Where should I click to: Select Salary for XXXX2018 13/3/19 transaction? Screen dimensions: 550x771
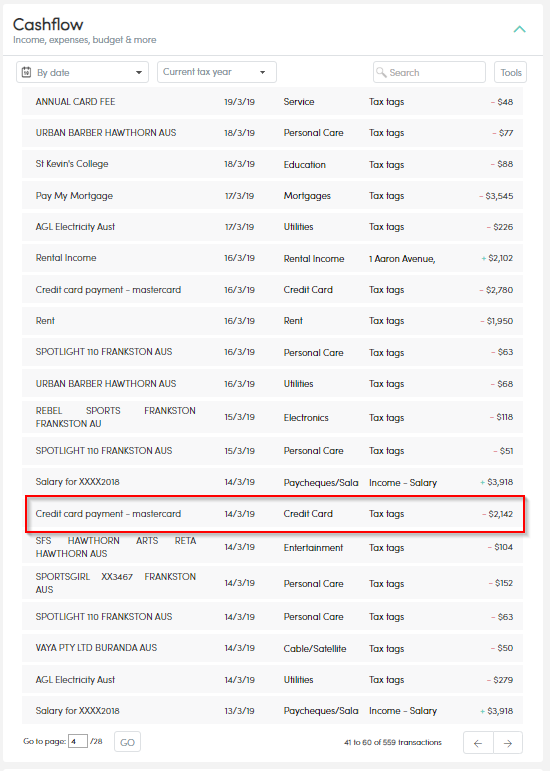pos(272,711)
